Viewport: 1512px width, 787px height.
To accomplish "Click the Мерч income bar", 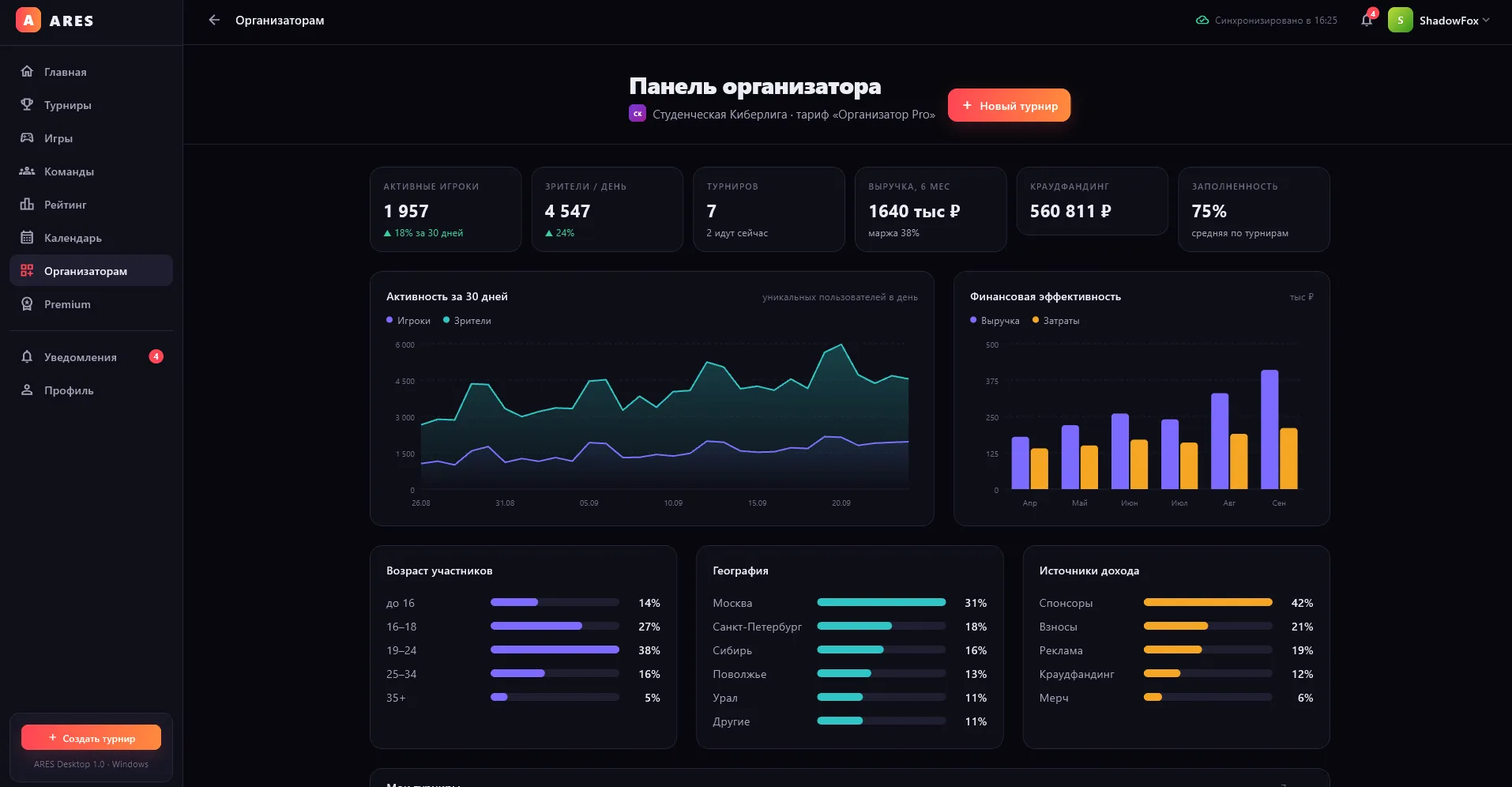I will (1208, 698).
